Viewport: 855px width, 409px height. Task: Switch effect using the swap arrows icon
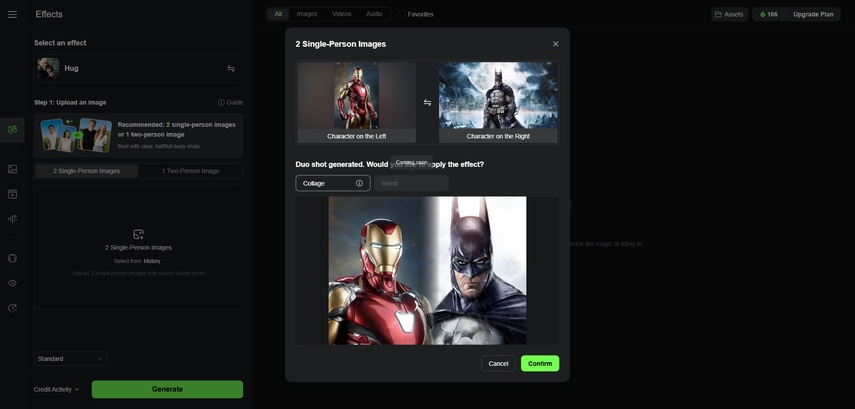point(231,69)
